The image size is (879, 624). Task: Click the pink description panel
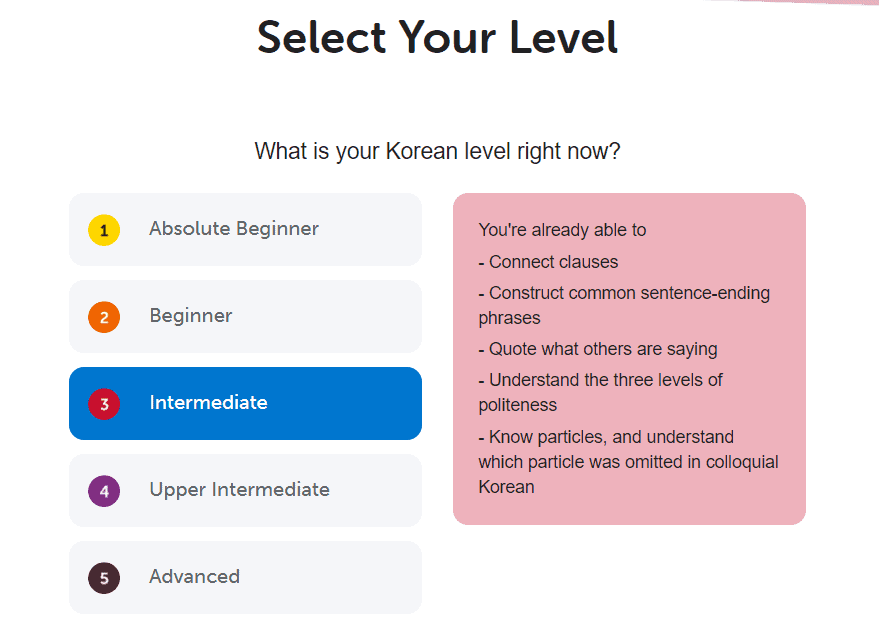[629, 358]
